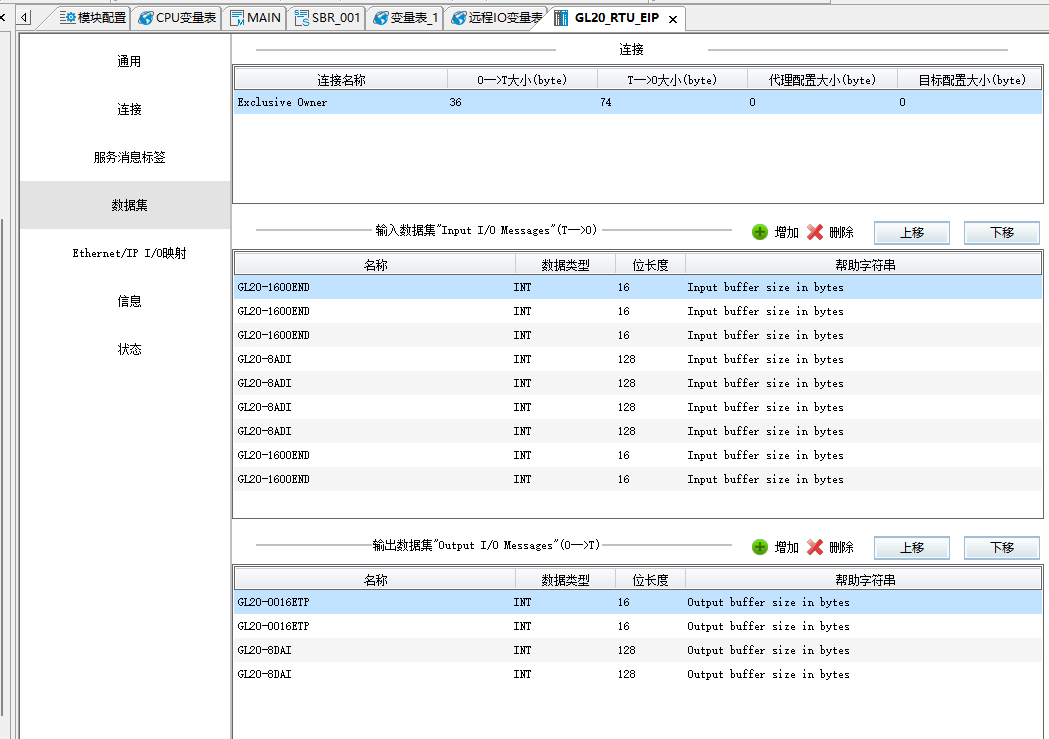The width and height of the screenshot is (1049, 739).
Task: Click red delete icon for input dataset
Action: tap(815, 232)
